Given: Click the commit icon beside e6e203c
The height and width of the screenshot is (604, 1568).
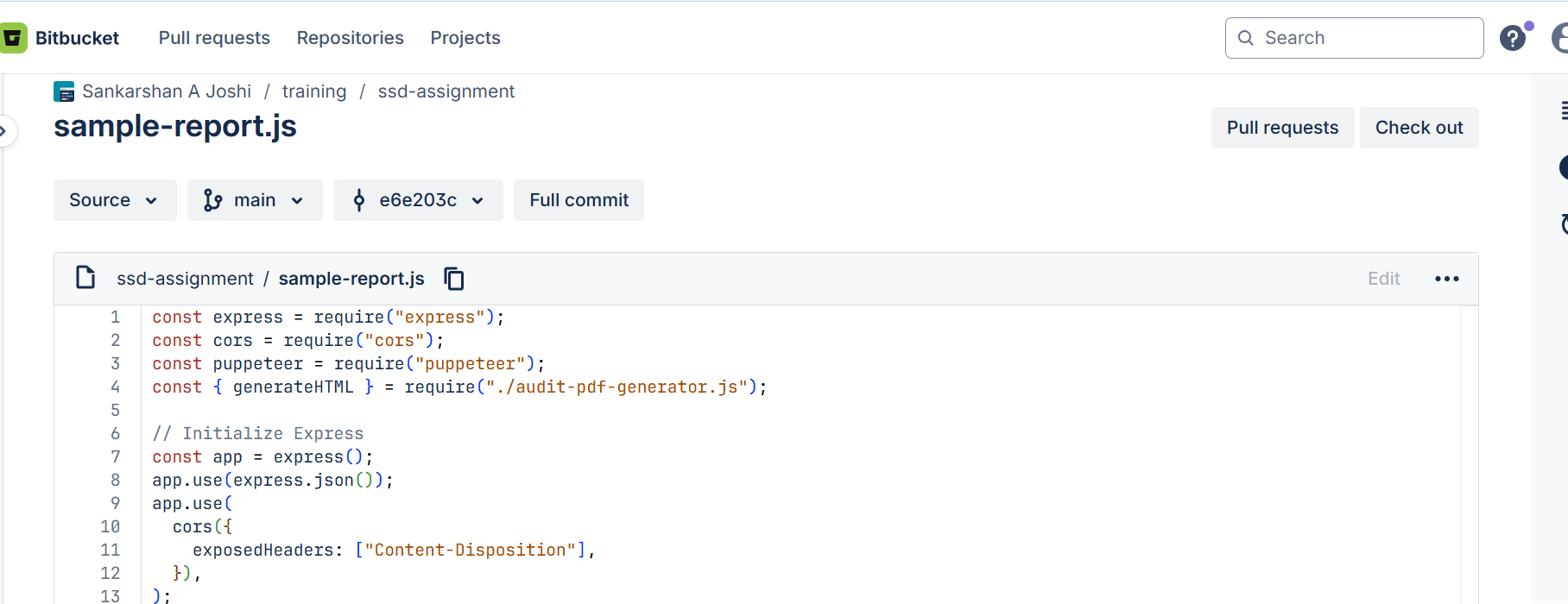Looking at the screenshot, I should pyautogui.click(x=359, y=200).
